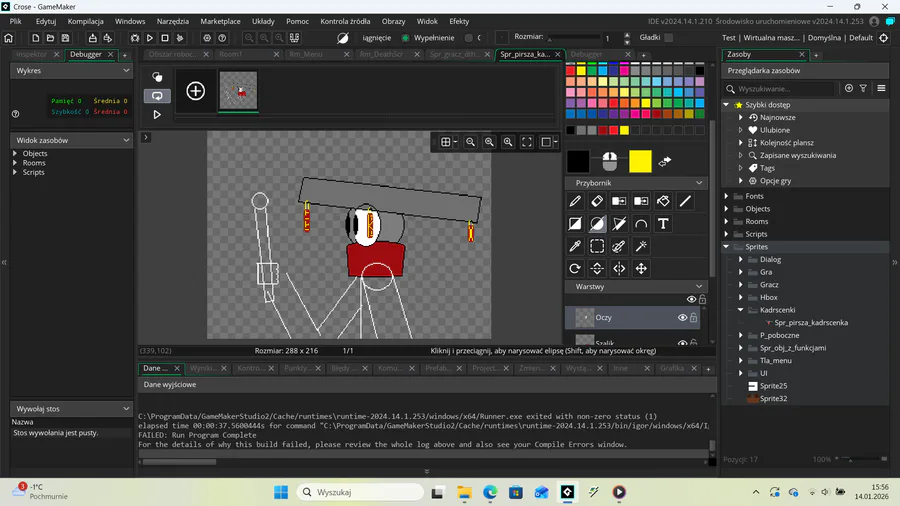Image resolution: width=900 pixels, height=506 pixels.
Task: Click the Save project toolbar icon
Action: tap(65, 38)
